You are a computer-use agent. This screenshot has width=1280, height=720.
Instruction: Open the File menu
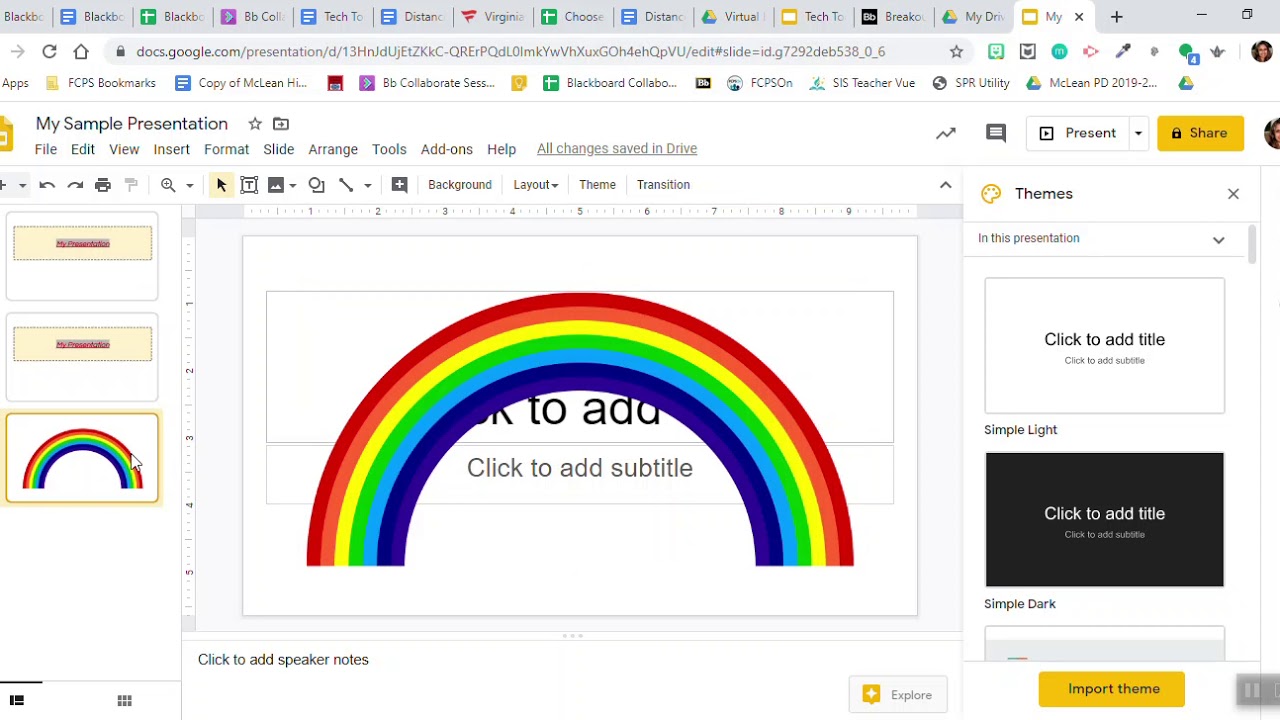[x=46, y=149]
